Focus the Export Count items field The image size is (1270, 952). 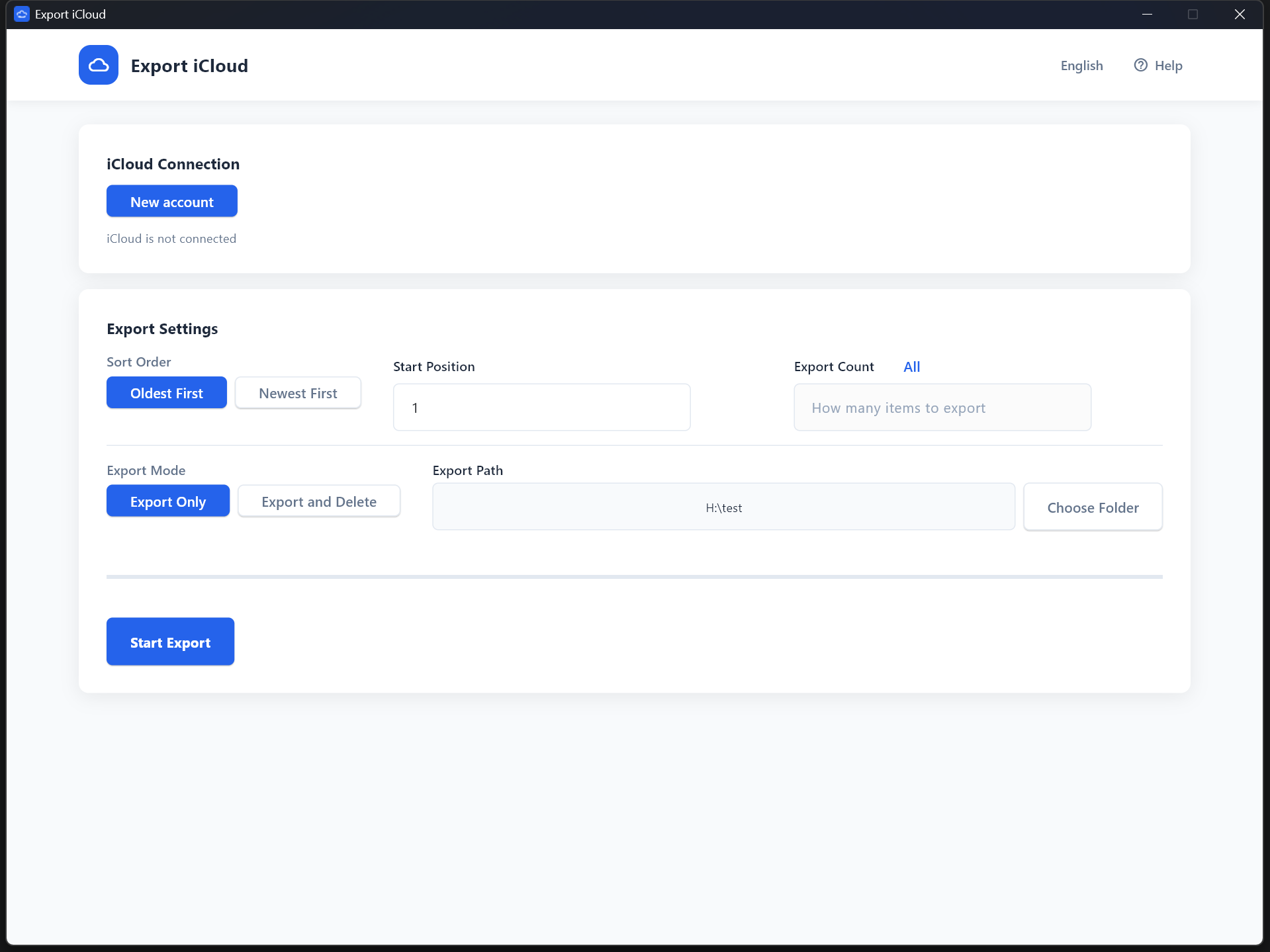tap(942, 407)
